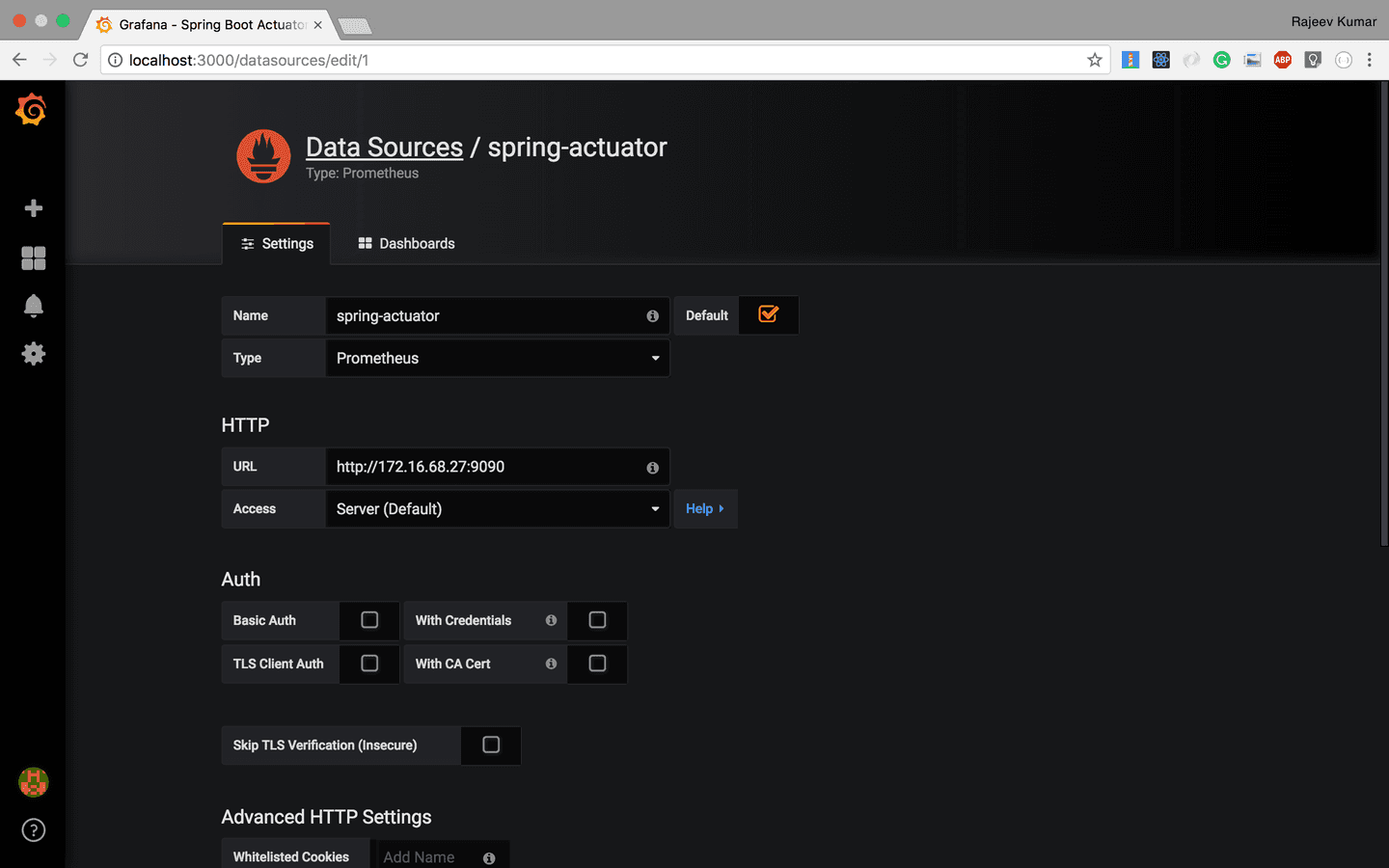Screen dimensions: 1389x868
Task: Edit the Name field containing spring-actuator
Action: click(x=498, y=315)
